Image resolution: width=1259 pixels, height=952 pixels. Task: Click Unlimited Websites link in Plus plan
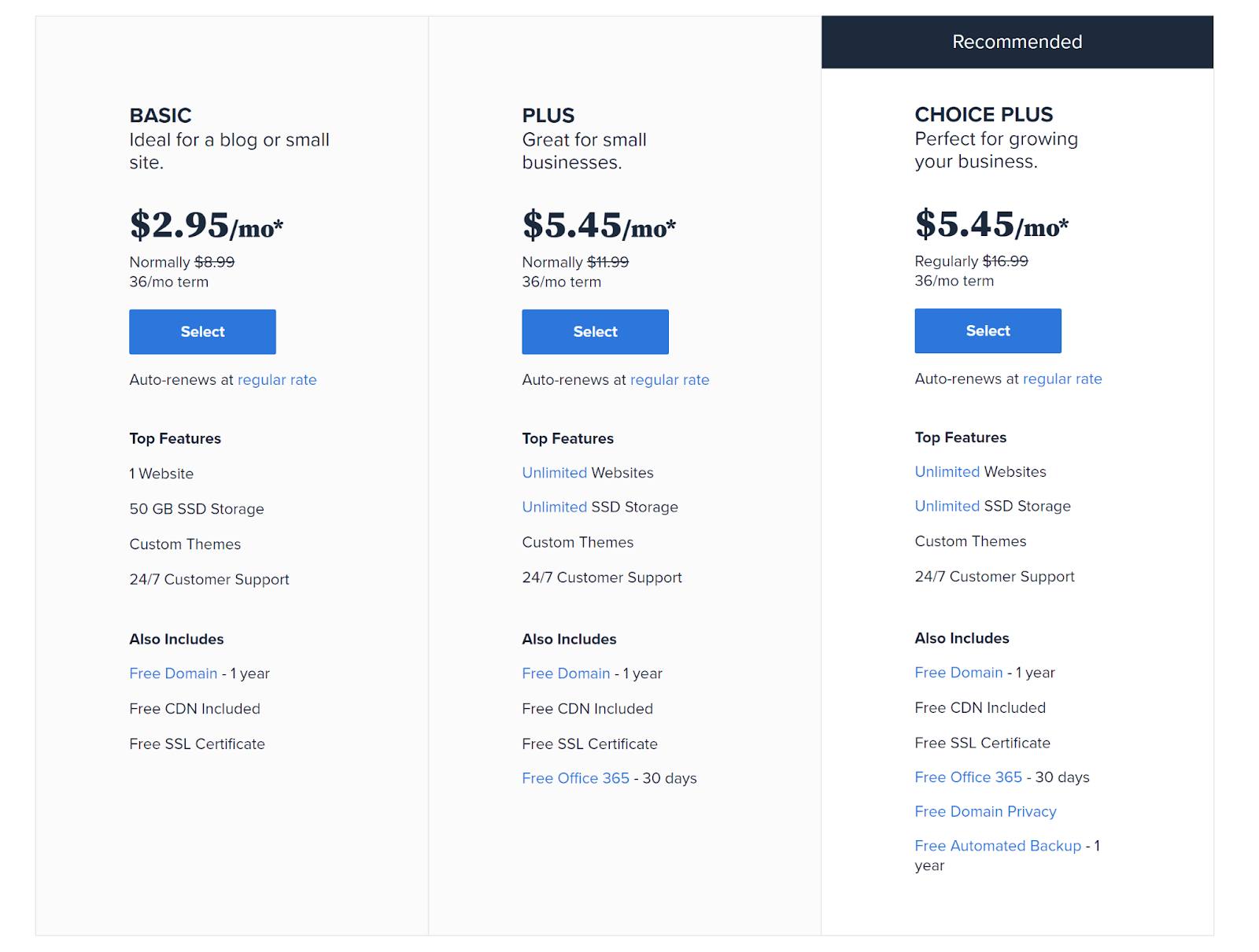(x=554, y=473)
